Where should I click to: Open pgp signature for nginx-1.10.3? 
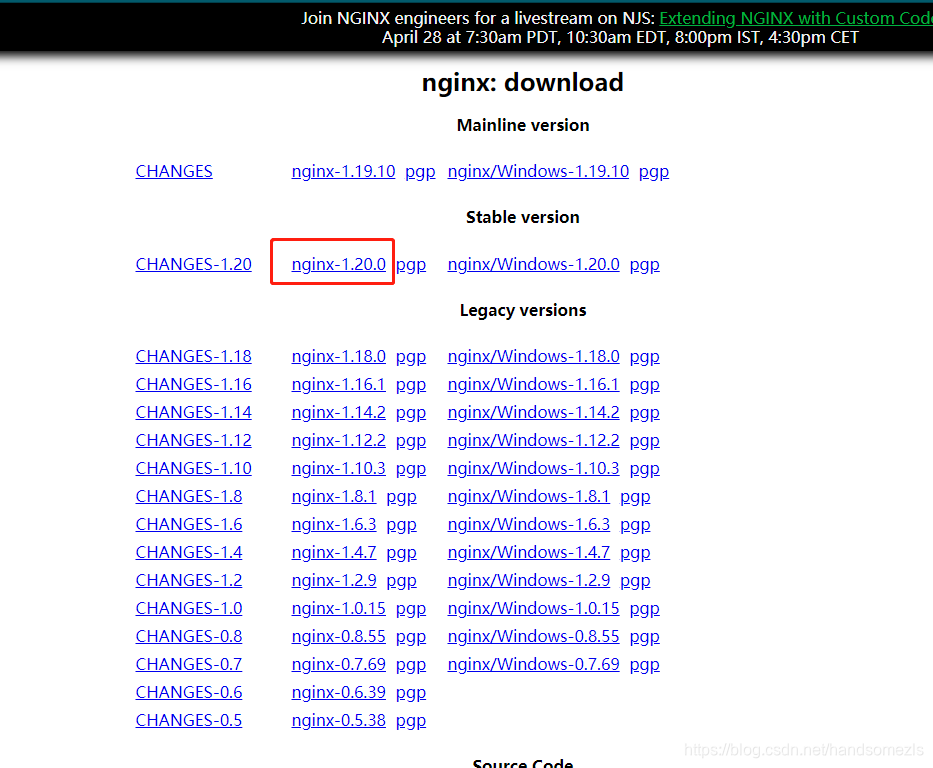coord(411,469)
